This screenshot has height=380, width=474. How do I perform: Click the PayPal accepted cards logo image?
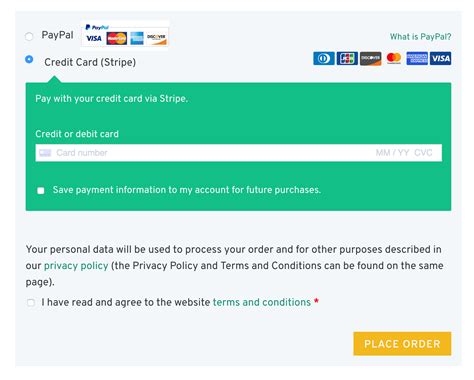(x=125, y=34)
